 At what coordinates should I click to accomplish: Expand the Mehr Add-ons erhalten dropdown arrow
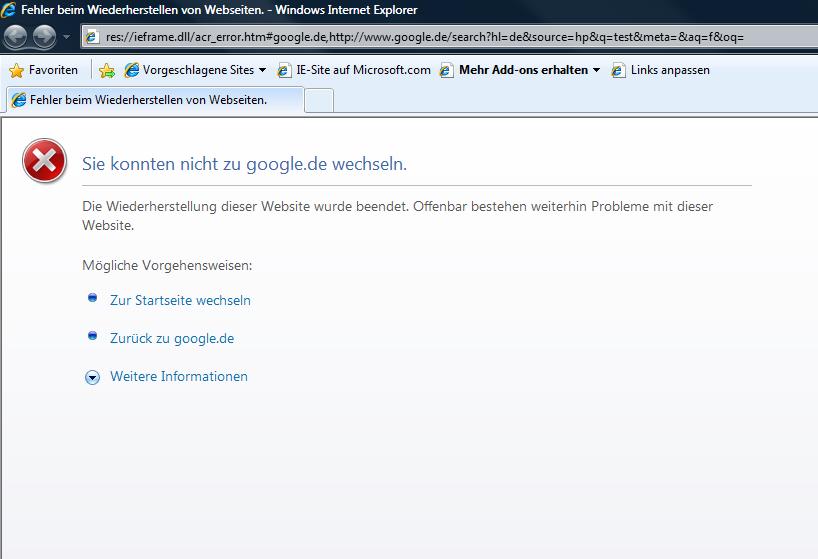[x=596, y=70]
